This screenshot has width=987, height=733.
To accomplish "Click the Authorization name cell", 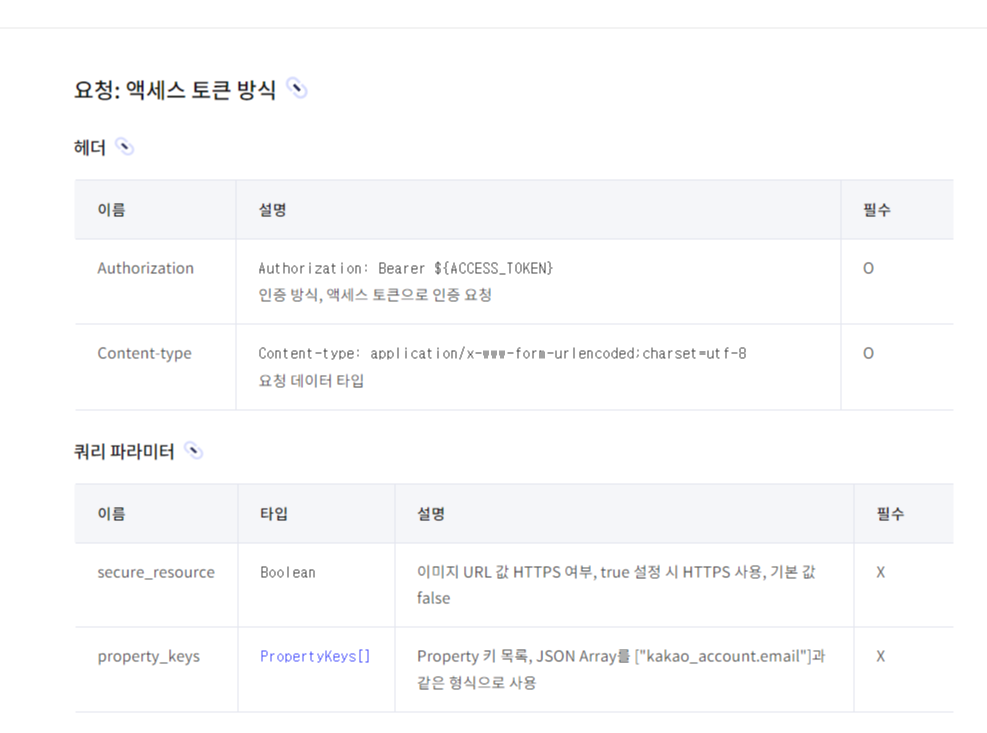I will pos(145,268).
